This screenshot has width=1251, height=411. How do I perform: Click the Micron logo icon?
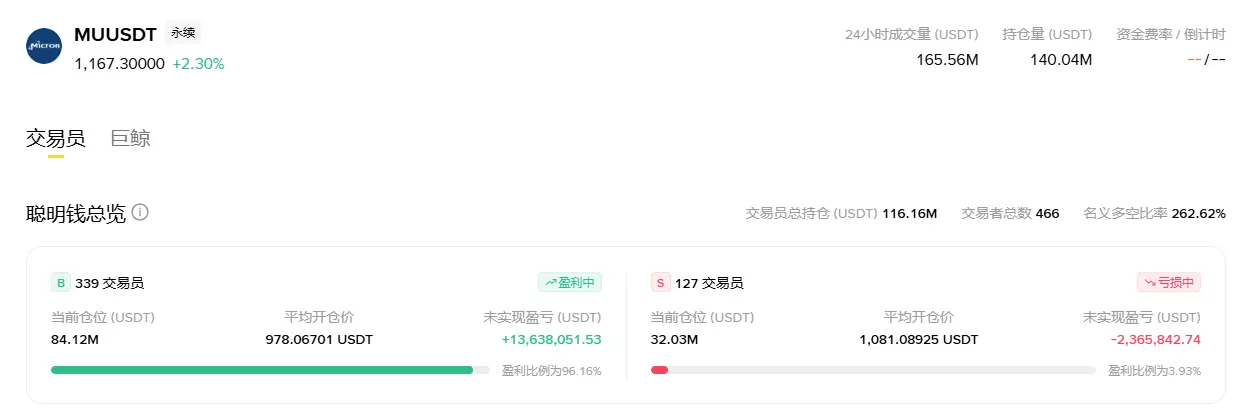(44, 46)
